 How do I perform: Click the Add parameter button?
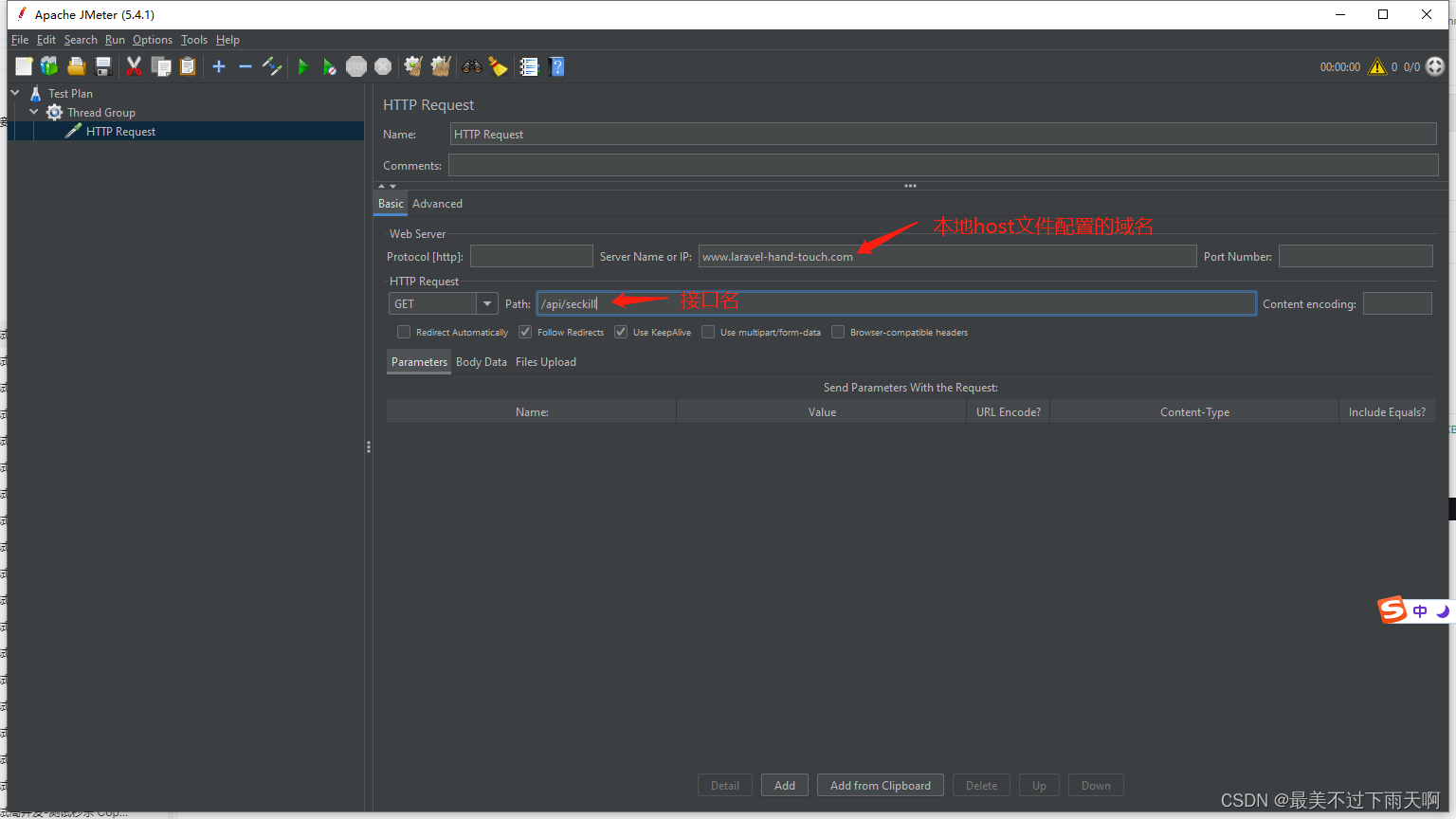click(x=785, y=785)
